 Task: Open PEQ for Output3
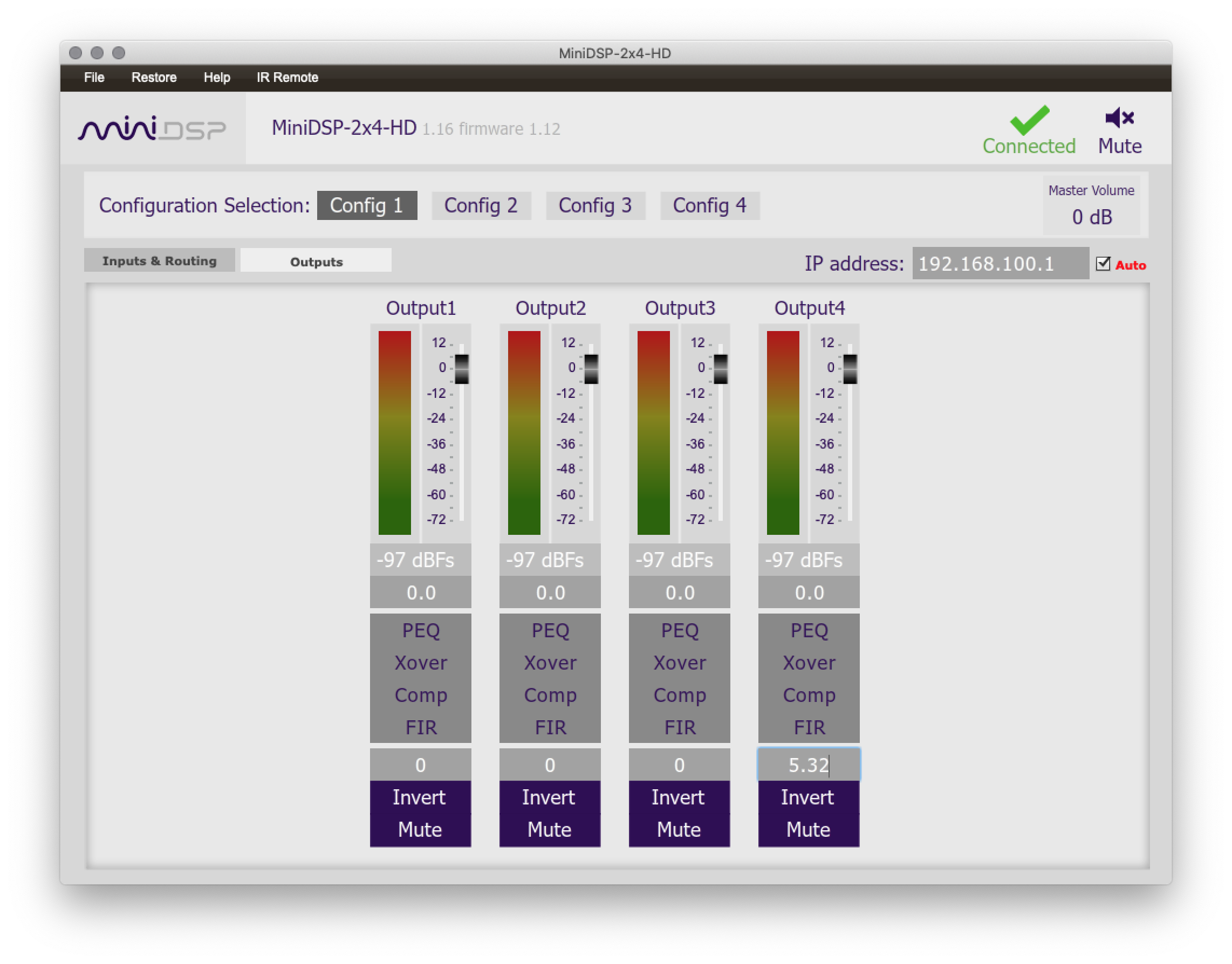tap(679, 630)
